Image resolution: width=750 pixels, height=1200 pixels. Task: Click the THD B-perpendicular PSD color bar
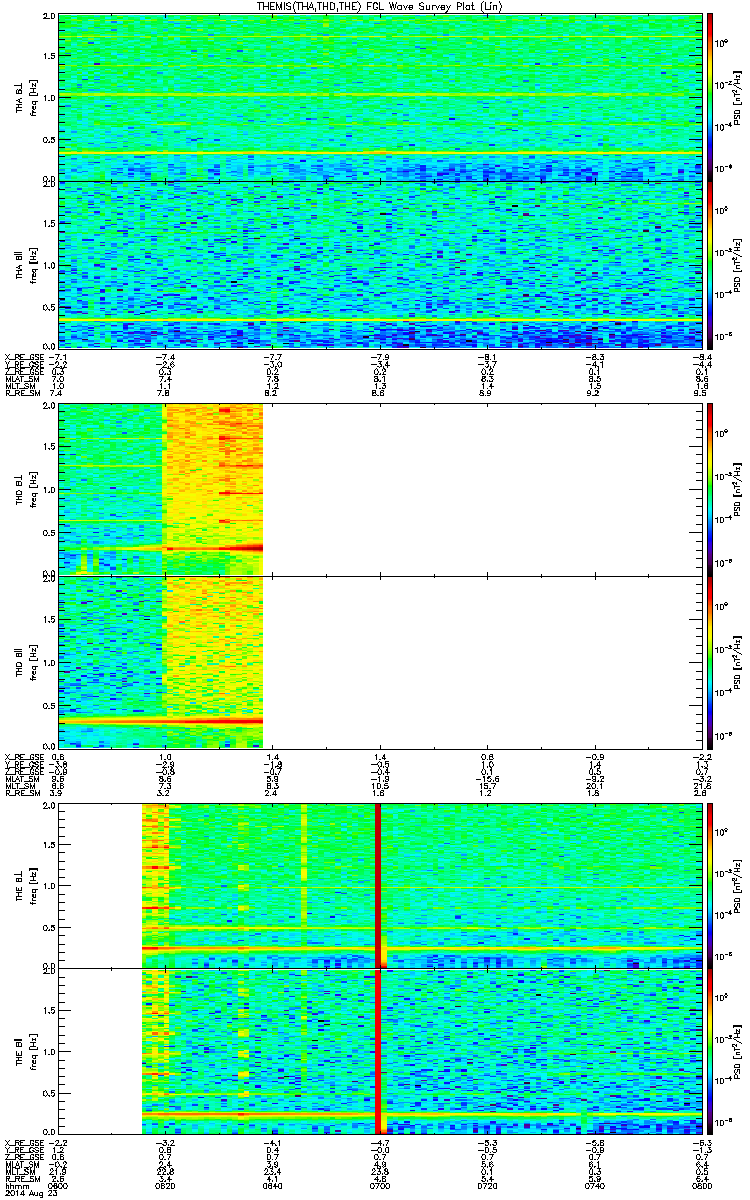coord(710,489)
